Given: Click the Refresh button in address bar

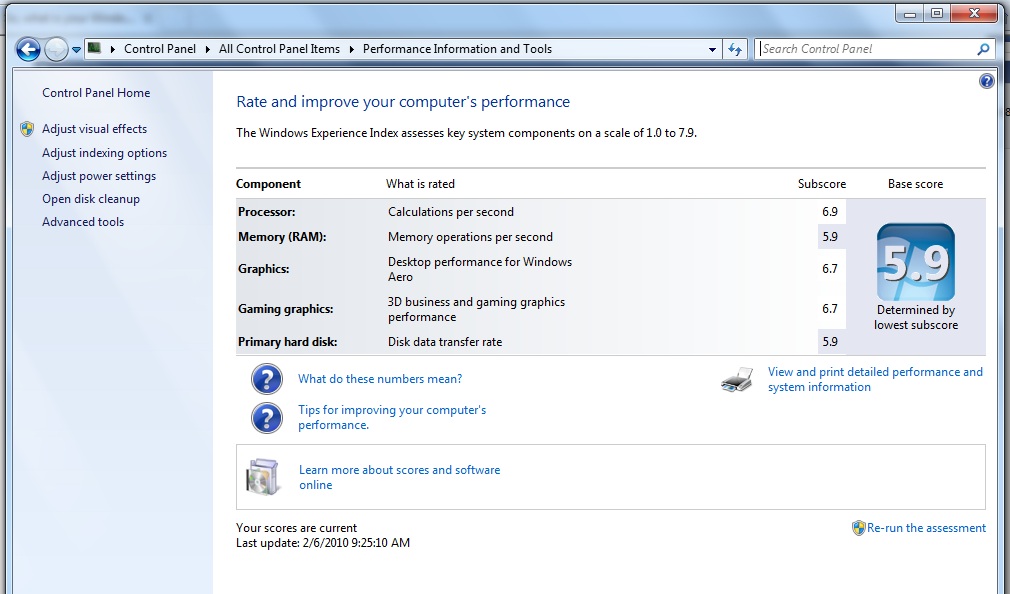Looking at the screenshot, I should [735, 49].
